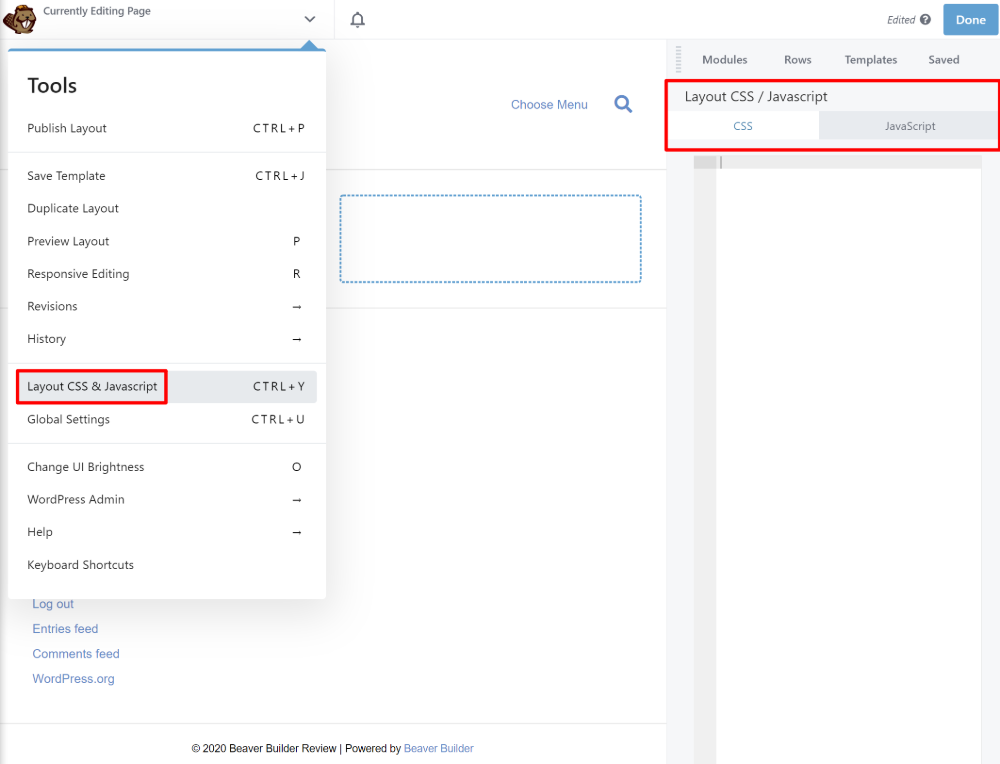Choose Publish Layout from Tools menu
This screenshot has height=764, width=1000.
pos(166,128)
